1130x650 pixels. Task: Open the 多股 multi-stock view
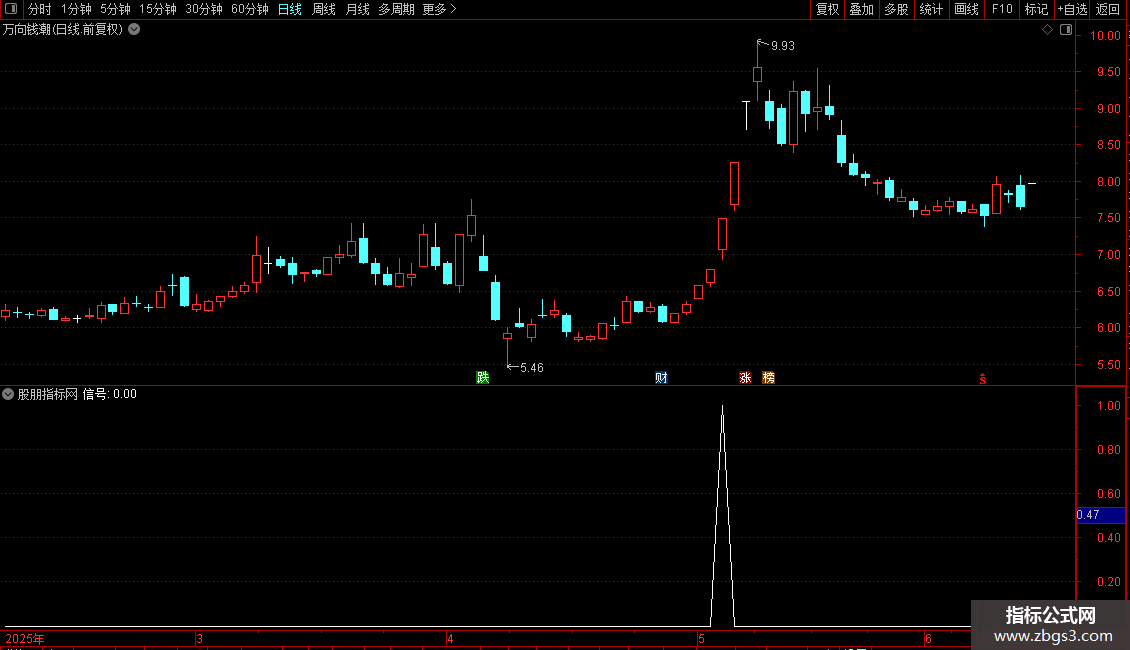tap(896, 9)
